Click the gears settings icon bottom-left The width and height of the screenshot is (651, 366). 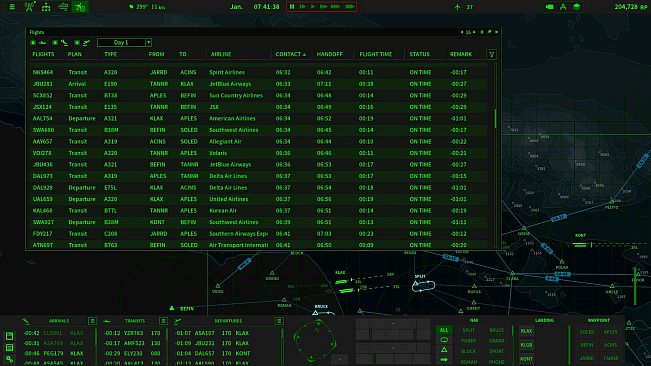pyautogui.click(x=10, y=359)
